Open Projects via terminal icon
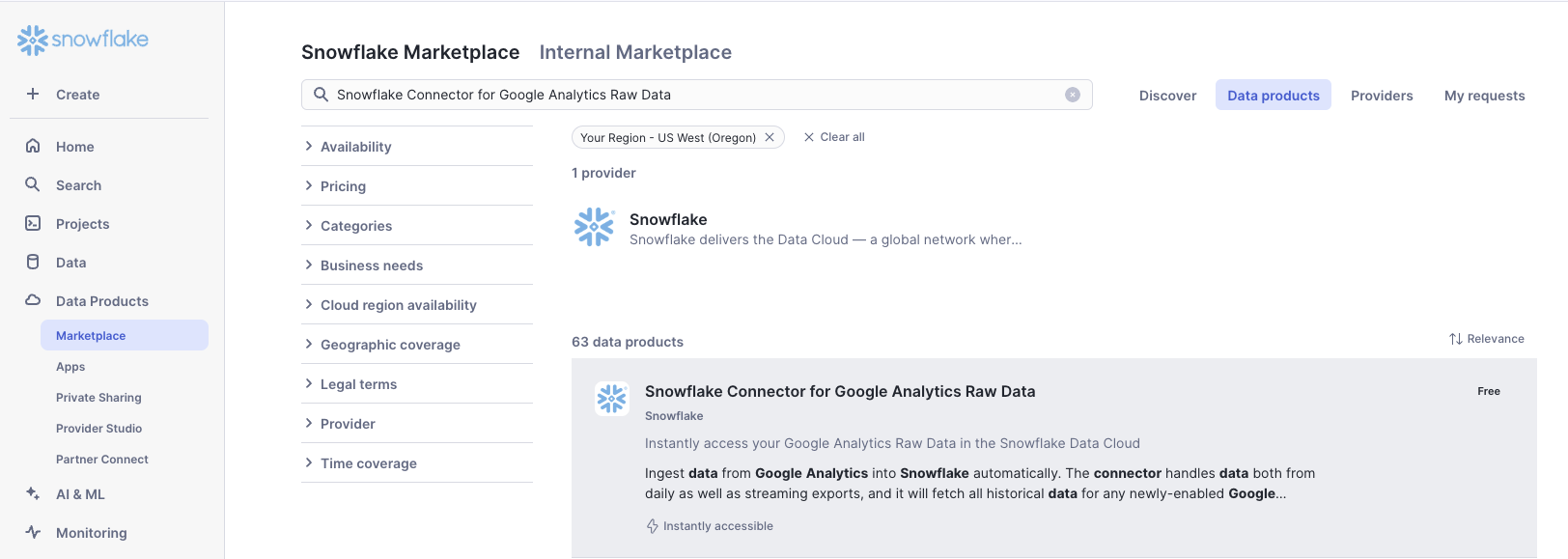The height and width of the screenshot is (559, 1568). coord(33,223)
